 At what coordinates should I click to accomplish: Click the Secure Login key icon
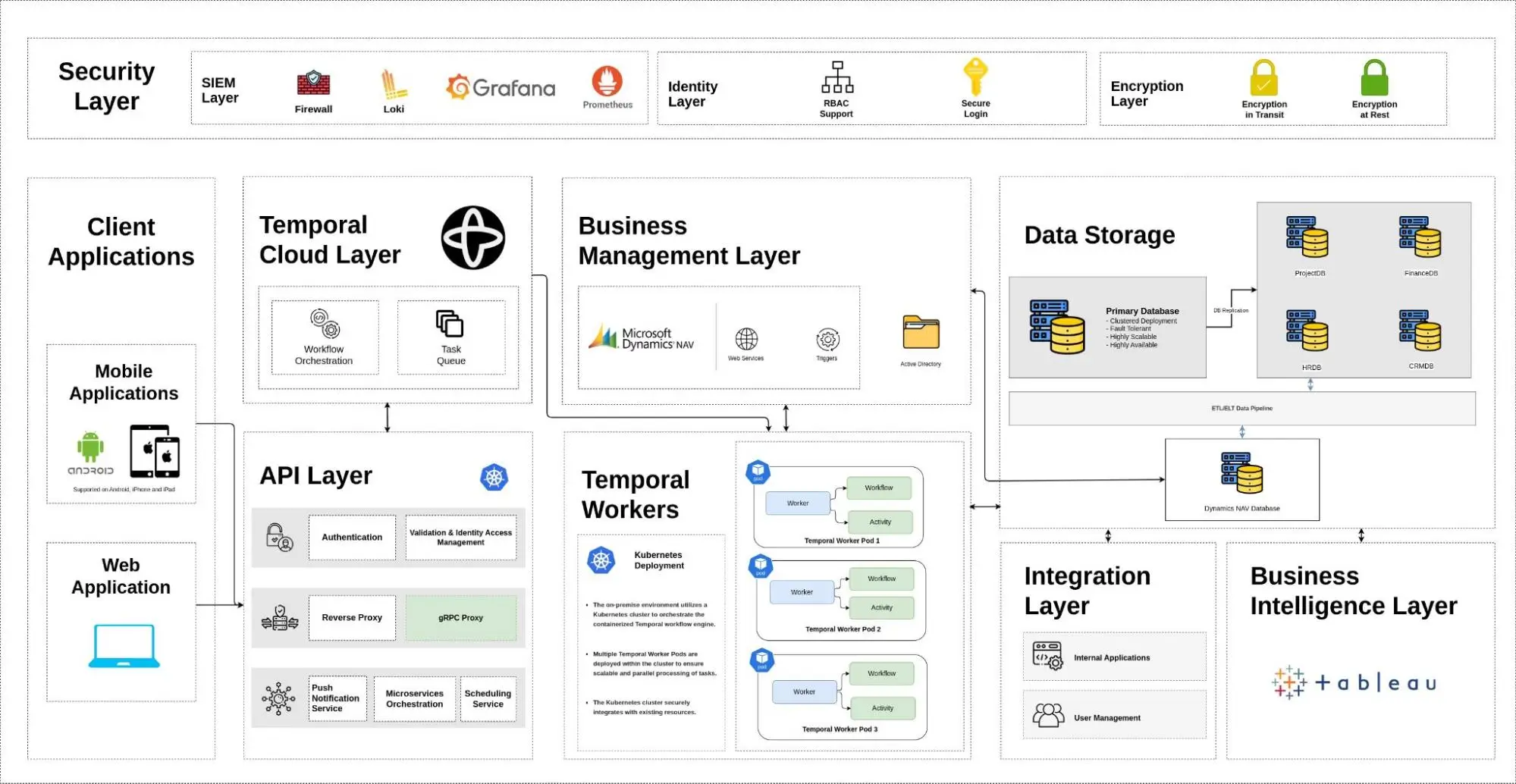pos(975,77)
